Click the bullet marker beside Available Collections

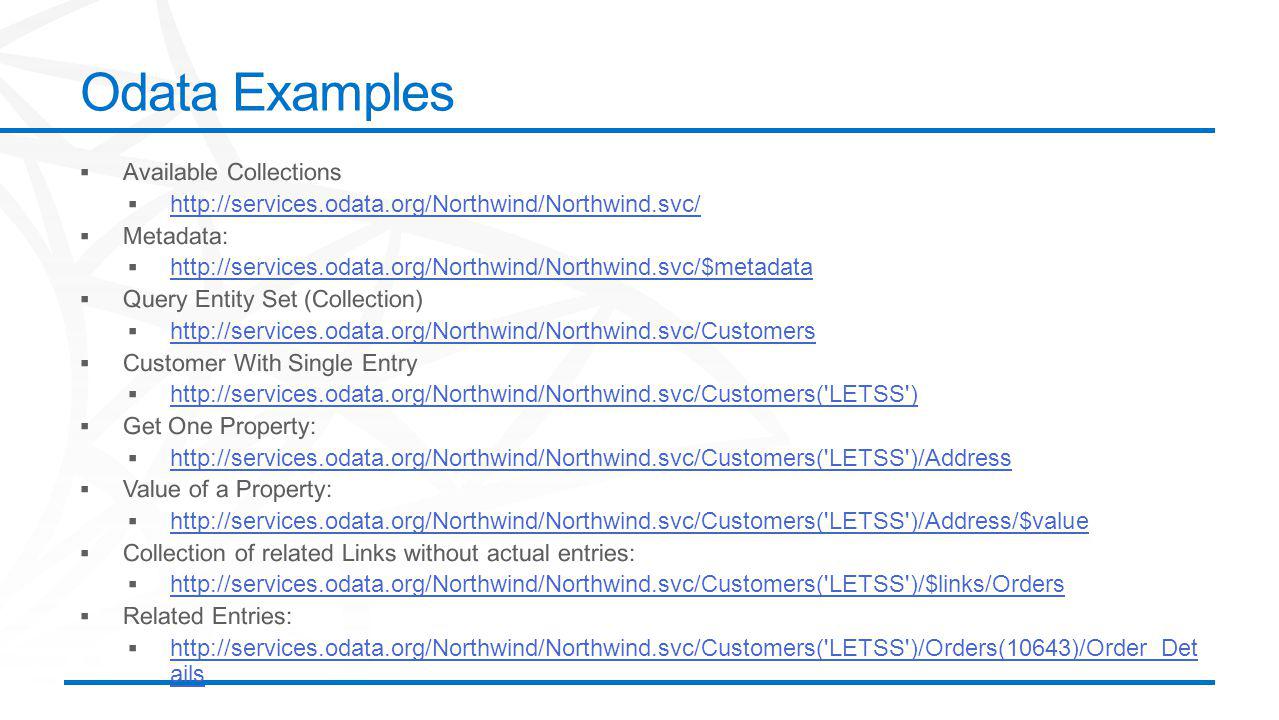pyautogui.click(x=87, y=173)
